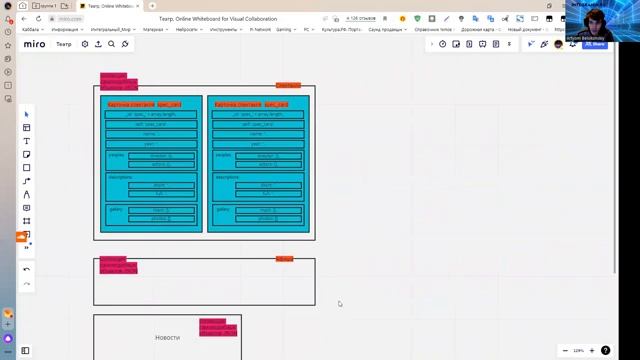Go back in the browser
Screen dimensions: 640x360
point(24,19)
